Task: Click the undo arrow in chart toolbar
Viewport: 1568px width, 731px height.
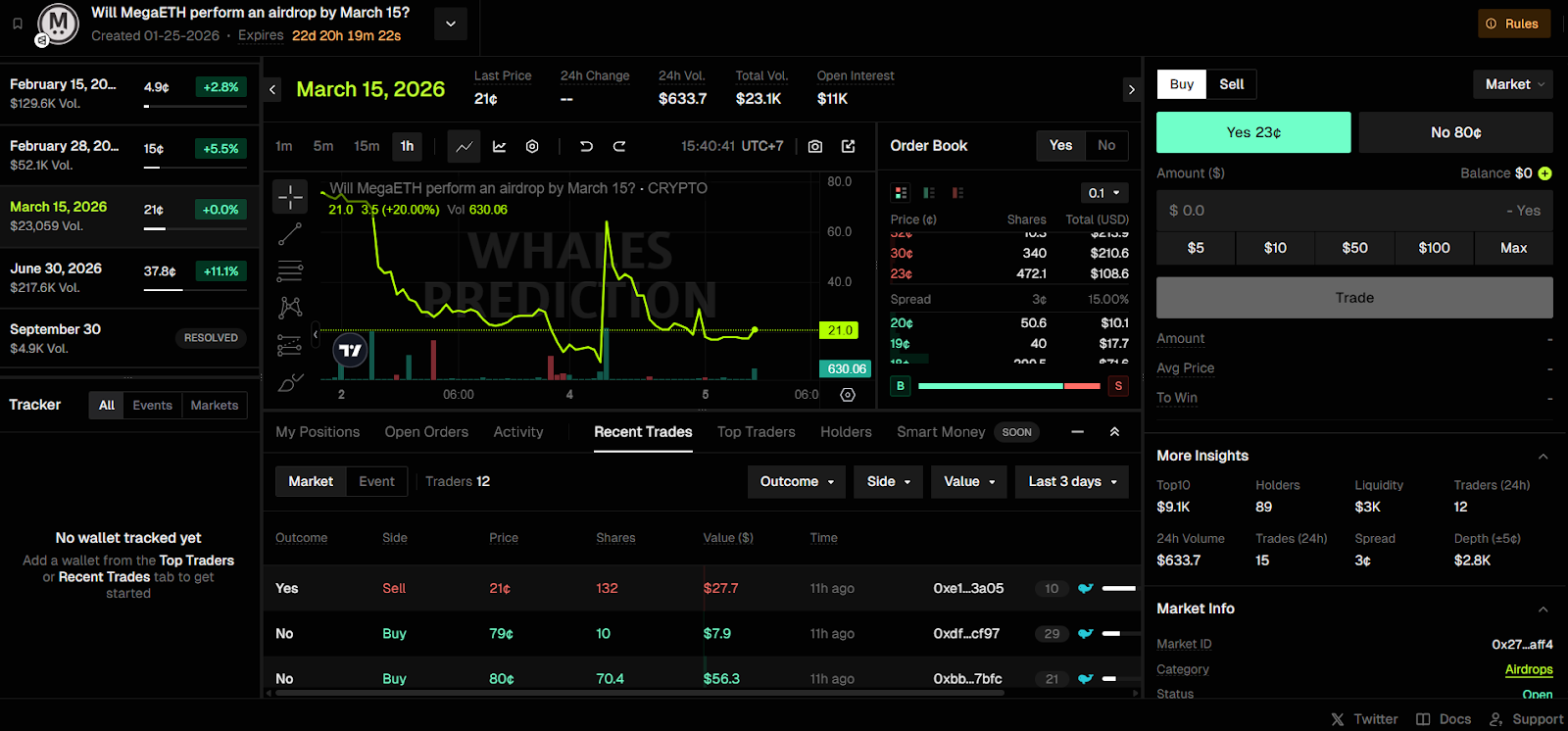Action: click(586, 146)
